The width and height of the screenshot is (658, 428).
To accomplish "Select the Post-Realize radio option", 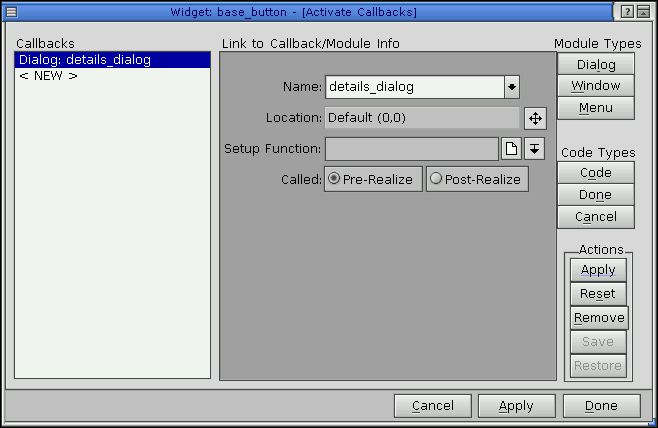I will (477, 179).
